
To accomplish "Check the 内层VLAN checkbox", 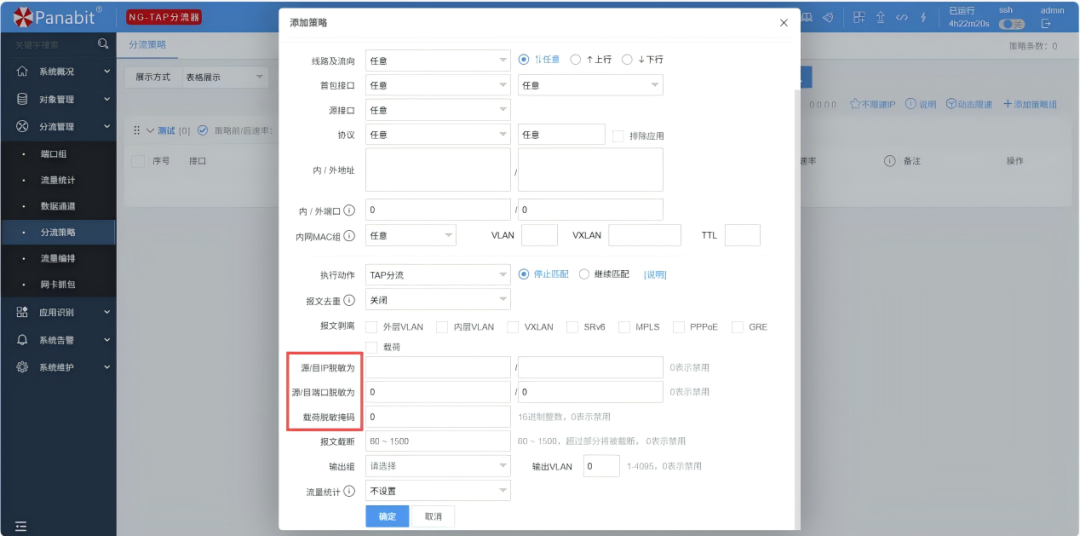I will click(x=442, y=327).
